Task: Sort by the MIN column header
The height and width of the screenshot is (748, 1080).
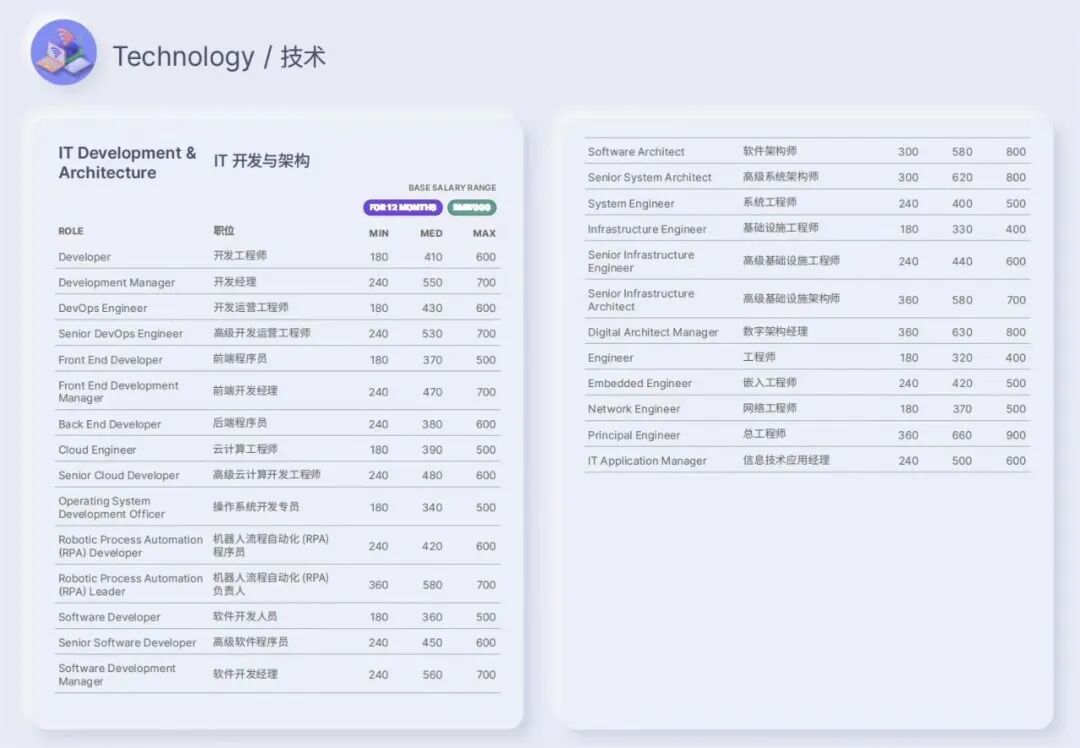Action: (x=378, y=231)
